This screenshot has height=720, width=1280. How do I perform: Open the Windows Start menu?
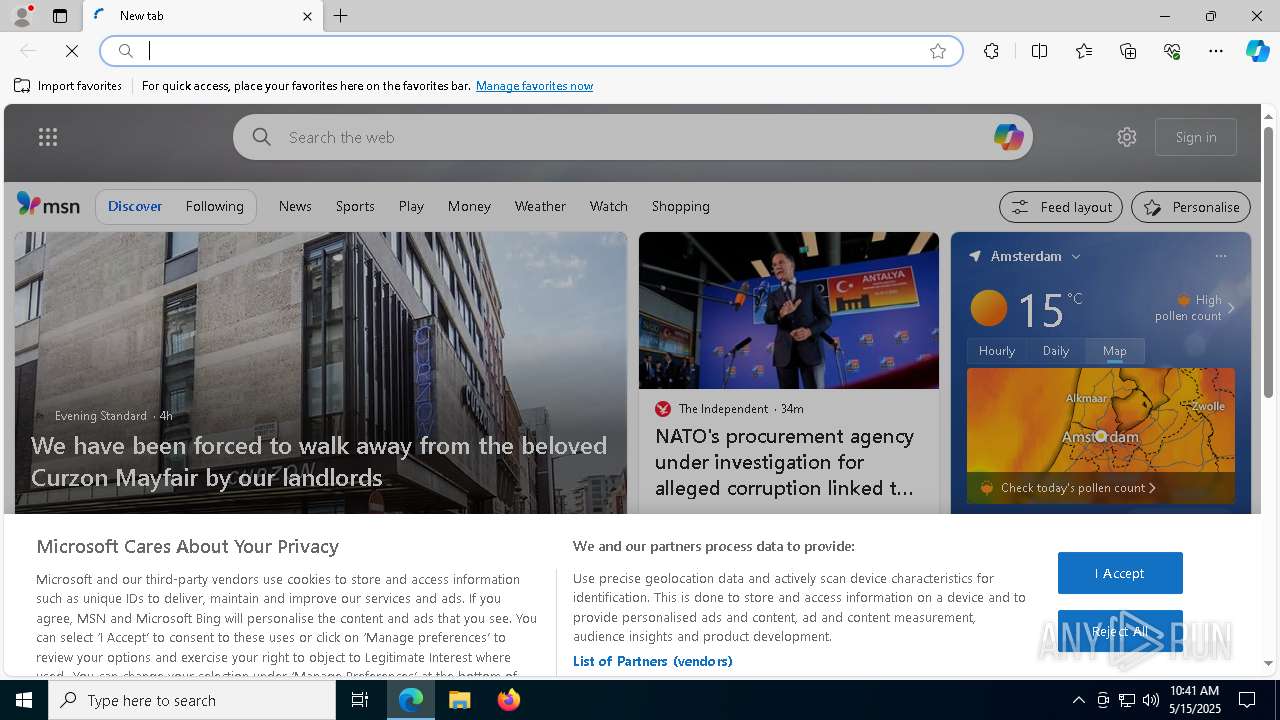(24, 700)
